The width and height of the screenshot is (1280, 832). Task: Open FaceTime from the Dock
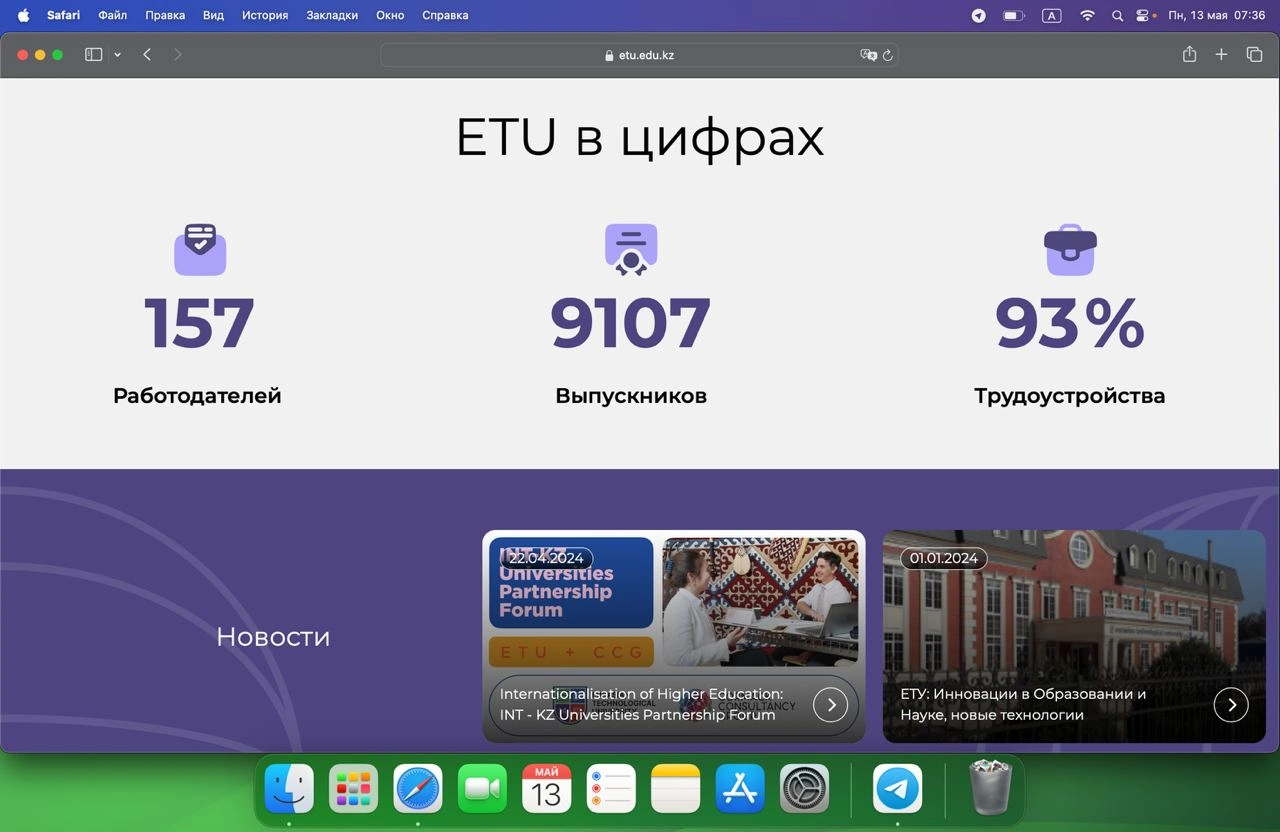coord(482,789)
